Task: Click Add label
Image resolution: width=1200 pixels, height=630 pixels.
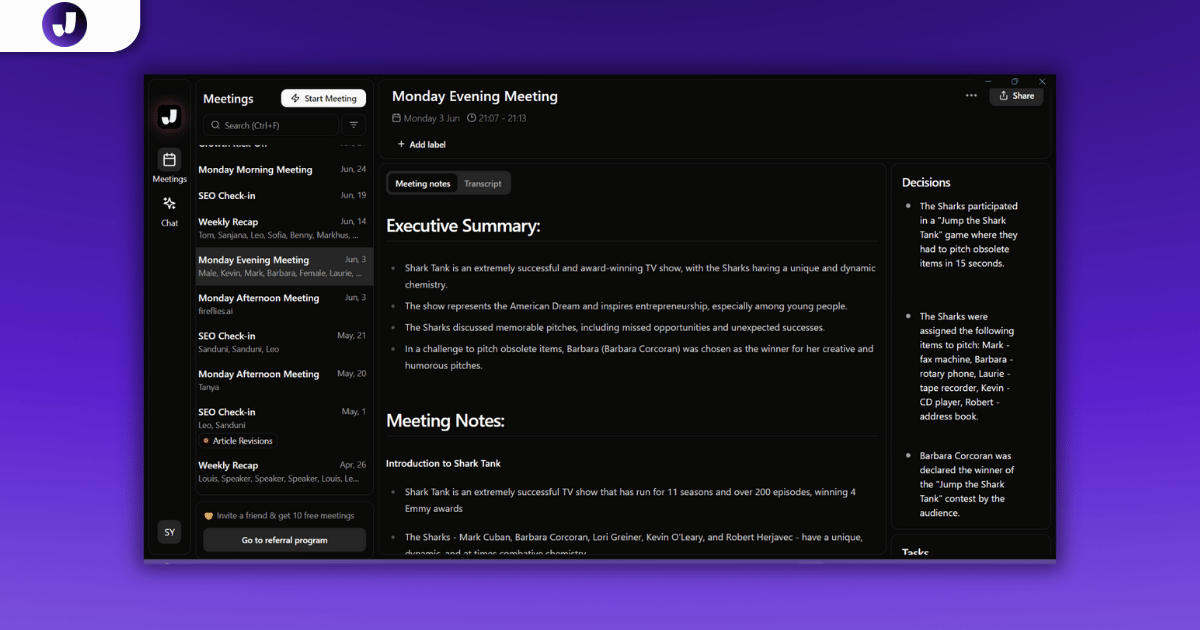Action: [422, 144]
